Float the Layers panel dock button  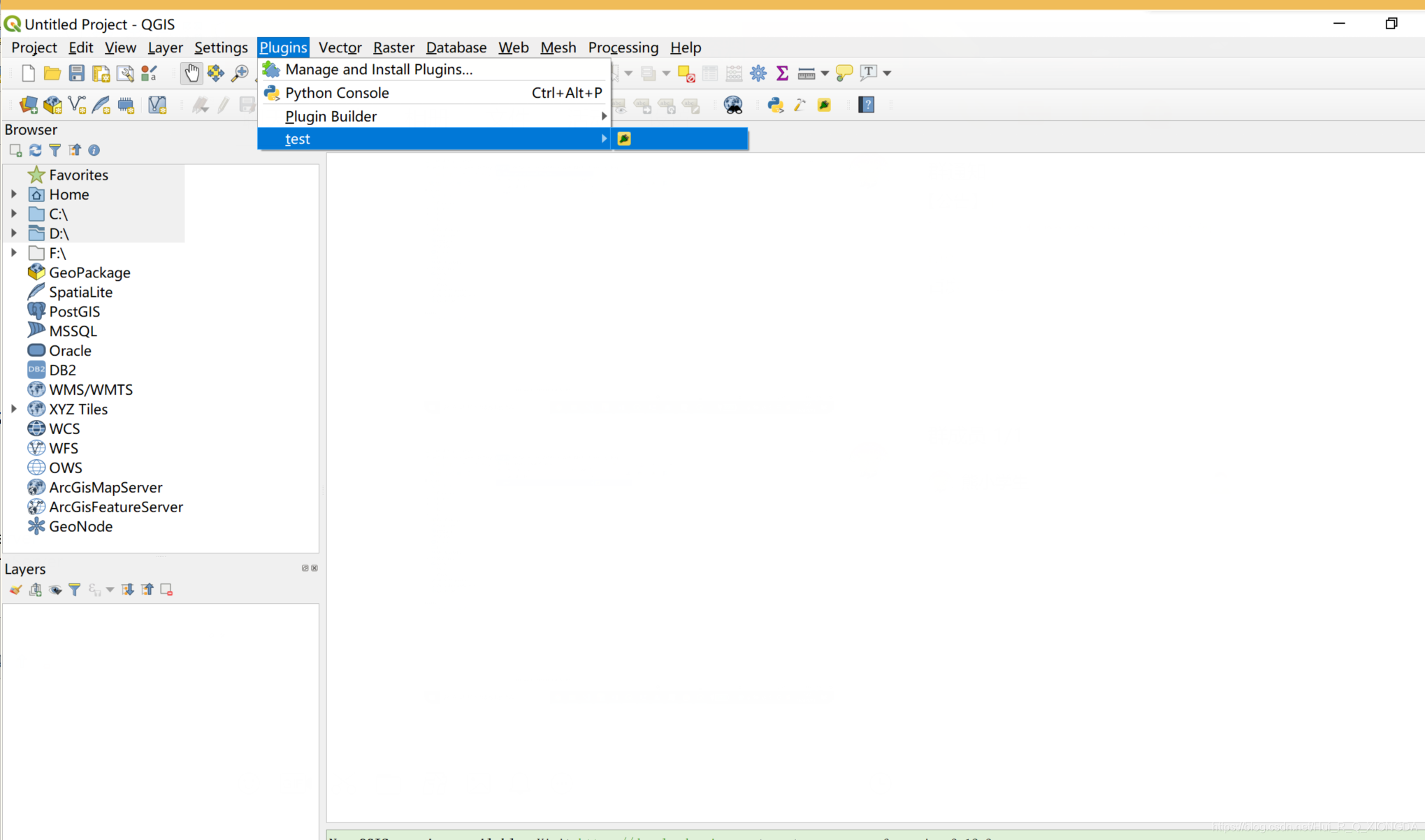coord(305,568)
